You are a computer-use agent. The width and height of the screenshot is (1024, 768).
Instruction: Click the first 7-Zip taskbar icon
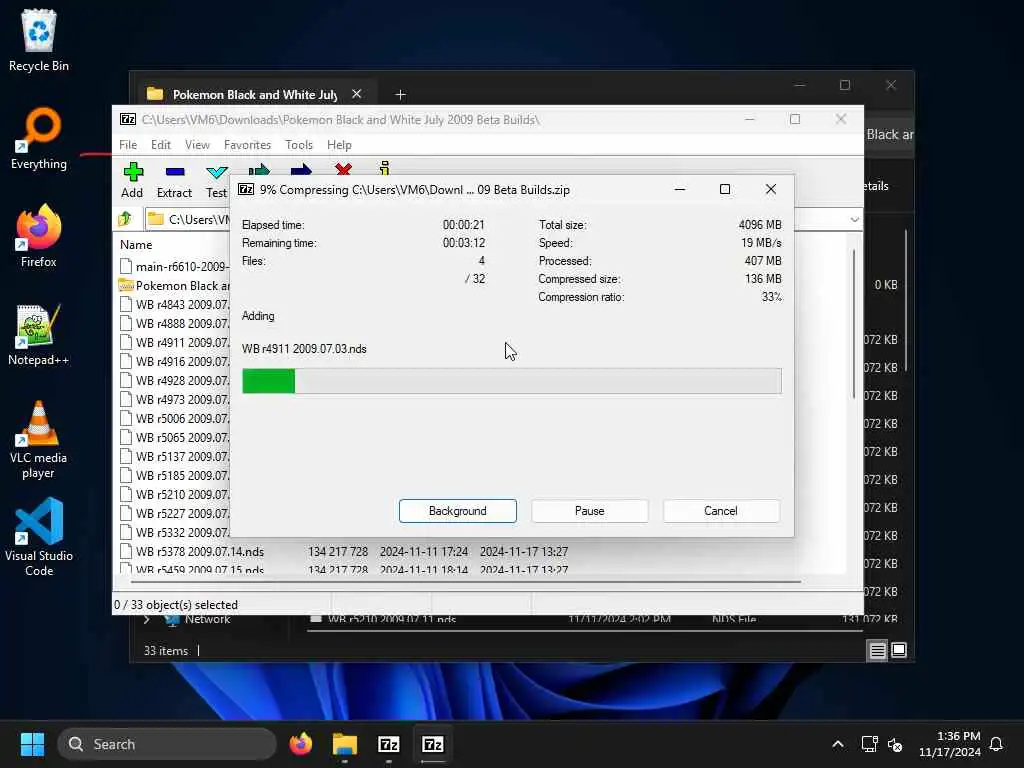(x=389, y=744)
